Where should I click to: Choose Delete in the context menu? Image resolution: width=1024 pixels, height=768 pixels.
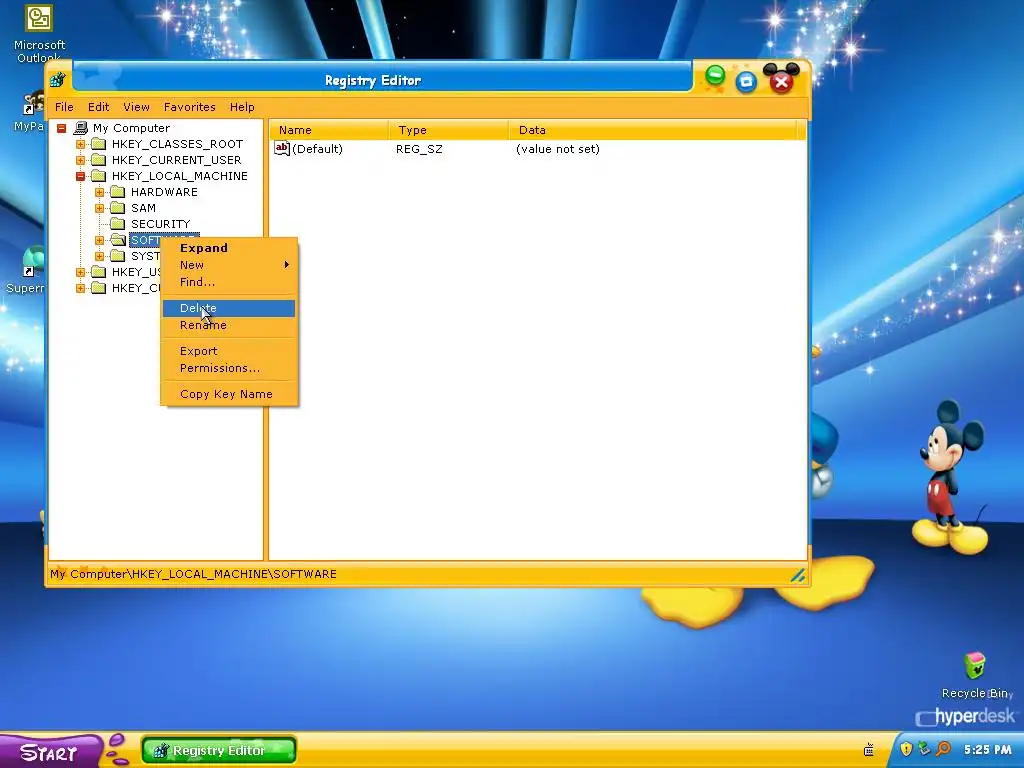229,308
